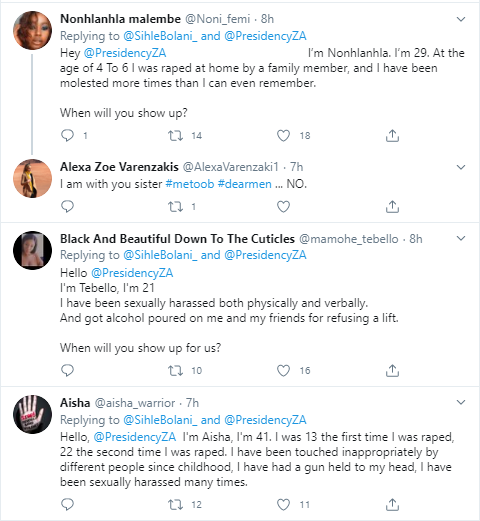Open Aisha's profile picture
Screen dimensions: 480x521
[x=32, y=414]
